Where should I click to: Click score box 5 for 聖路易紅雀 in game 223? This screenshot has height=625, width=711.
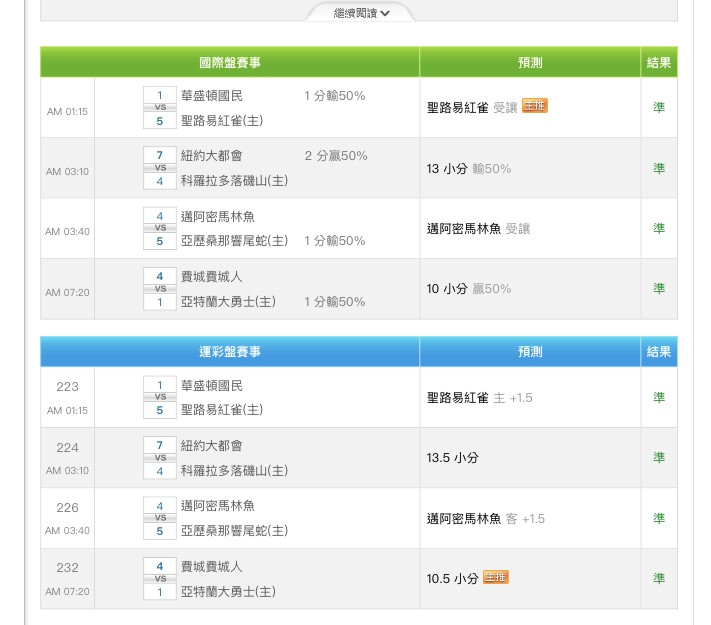click(x=160, y=410)
